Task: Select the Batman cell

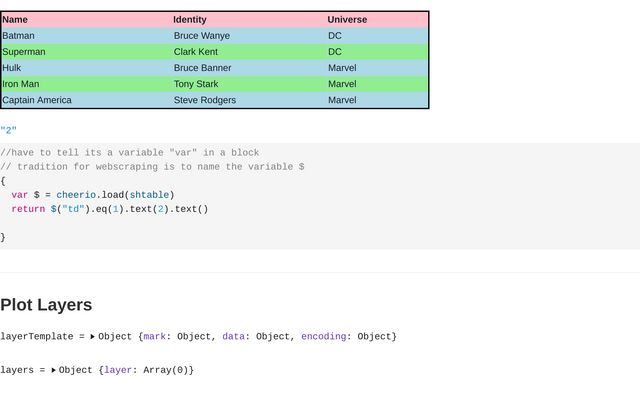Action: pos(18,36)
